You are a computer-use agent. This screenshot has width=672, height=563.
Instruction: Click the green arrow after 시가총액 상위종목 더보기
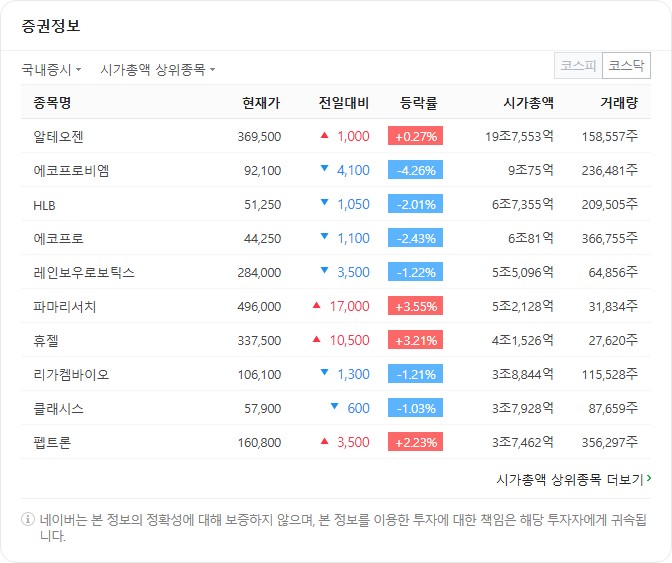(x=649, y=479)
